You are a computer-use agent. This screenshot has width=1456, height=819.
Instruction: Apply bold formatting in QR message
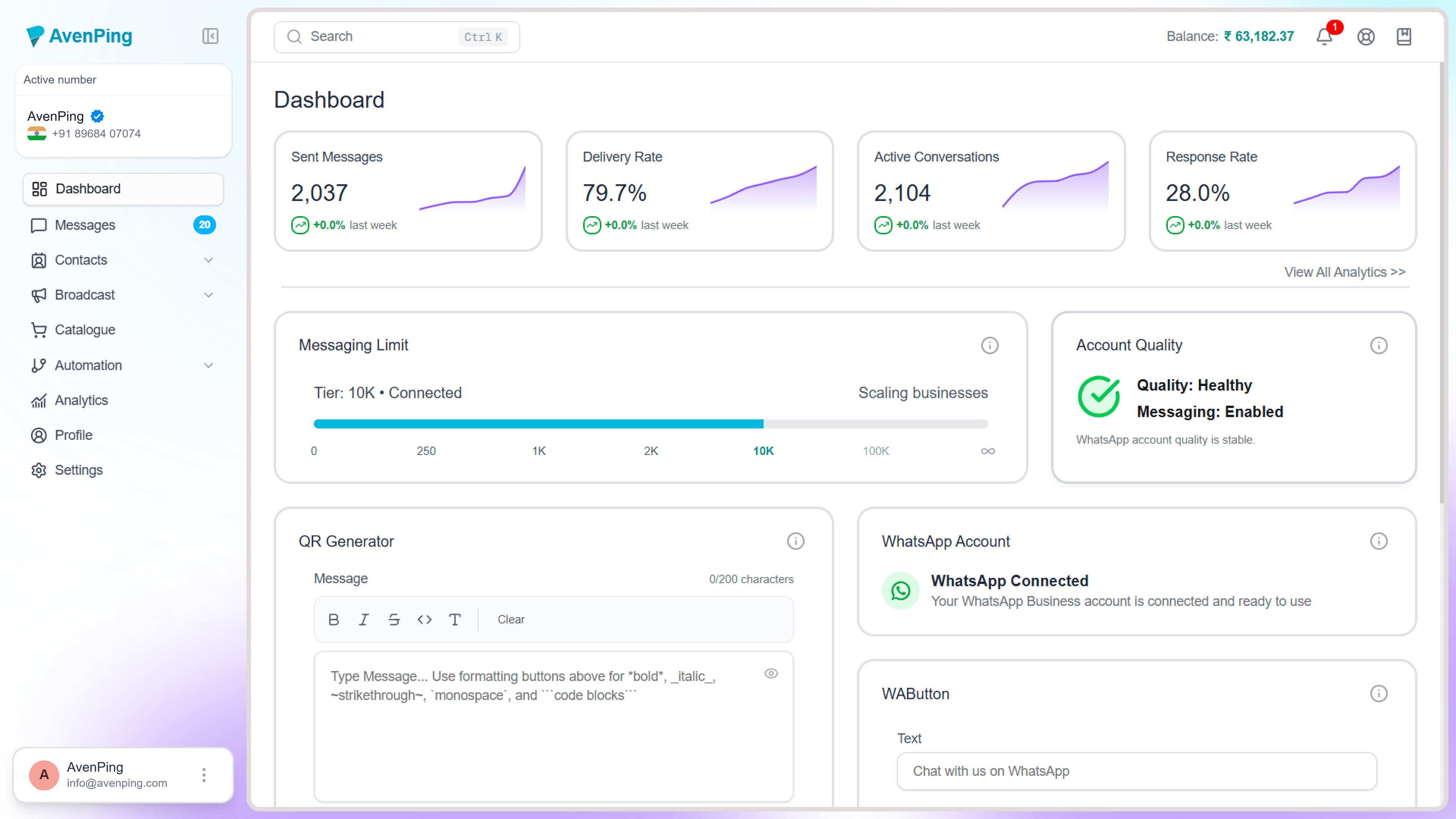334,620
